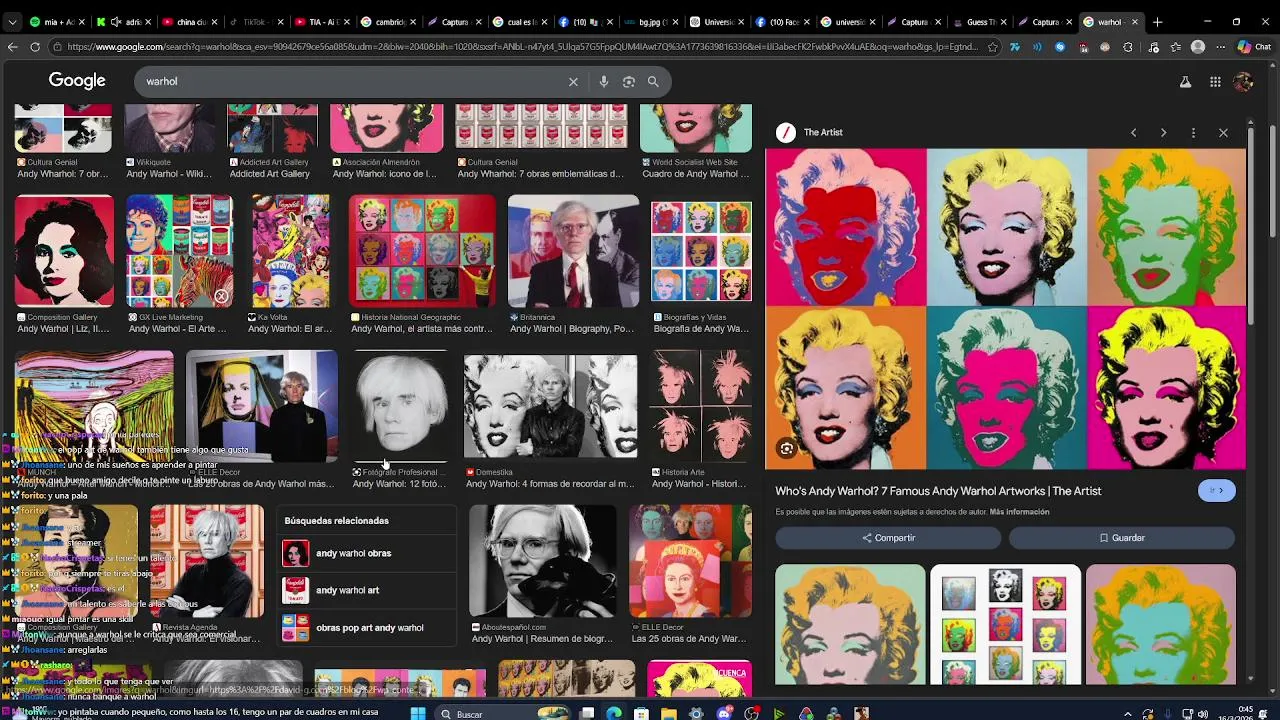This screenshot has height=720, width=1280.
Task: Switch to the bg.jpg tab
Action: (653, 21)
